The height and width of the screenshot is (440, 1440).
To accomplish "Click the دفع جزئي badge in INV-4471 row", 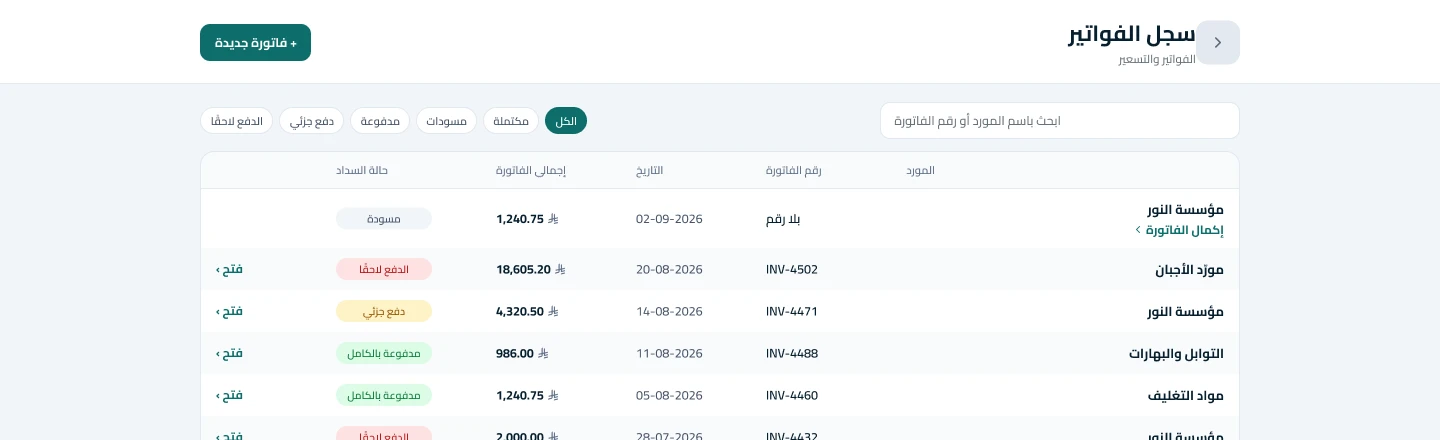I will click(384, 311).
